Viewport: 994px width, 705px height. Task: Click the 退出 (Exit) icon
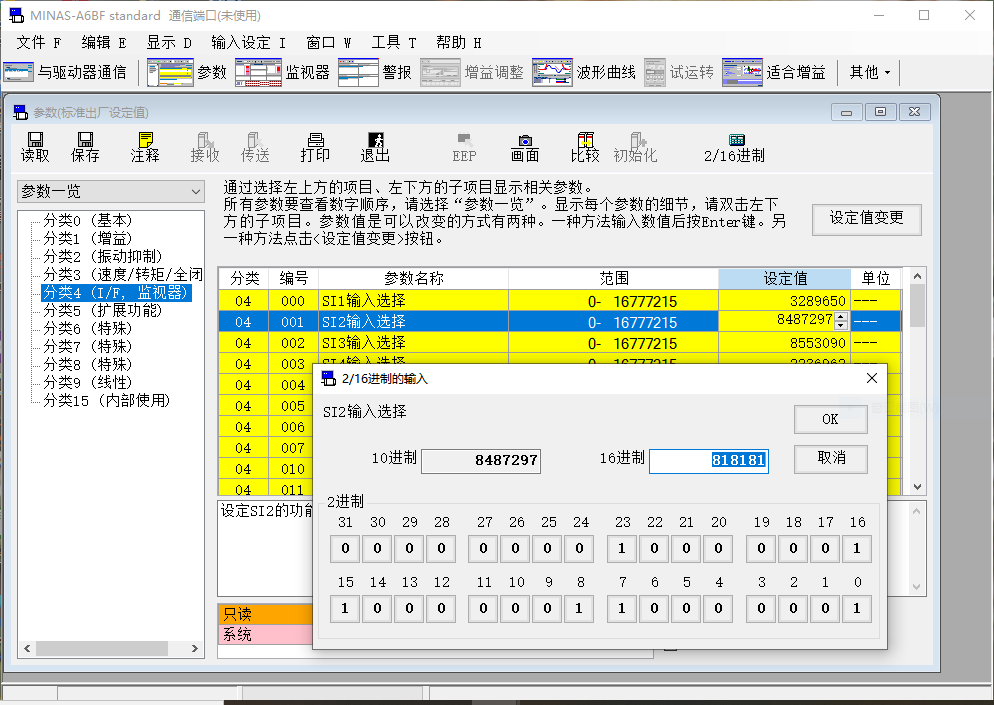[375, 146]
